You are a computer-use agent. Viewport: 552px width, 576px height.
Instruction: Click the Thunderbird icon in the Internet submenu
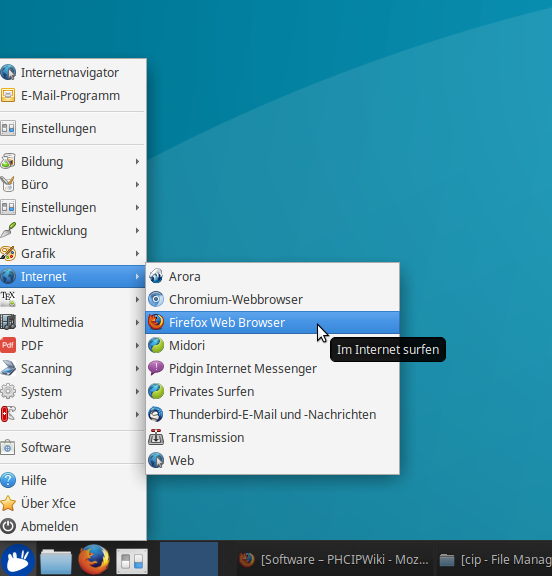[x=156, y=414]
